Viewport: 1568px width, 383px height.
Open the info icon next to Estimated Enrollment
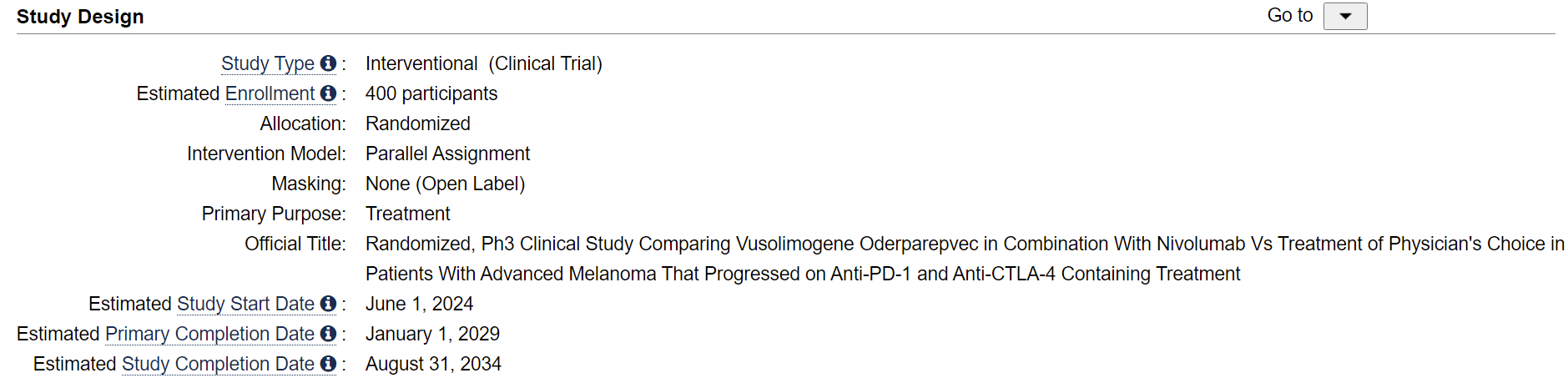click(328, 93)
